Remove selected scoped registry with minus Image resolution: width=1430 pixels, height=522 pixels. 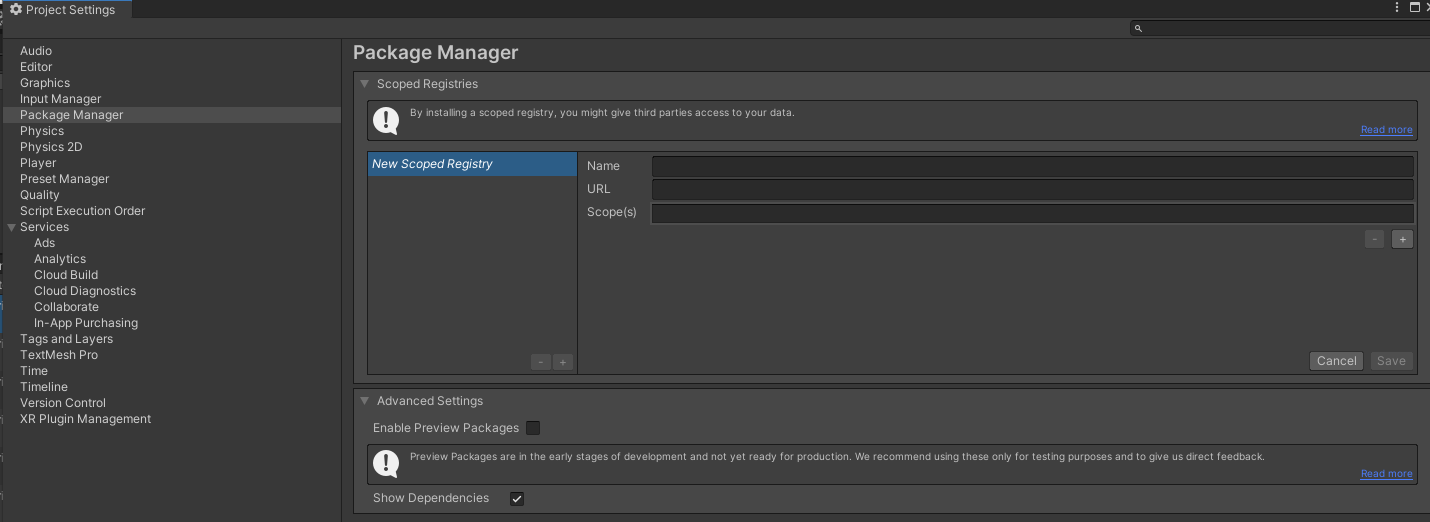541,362
